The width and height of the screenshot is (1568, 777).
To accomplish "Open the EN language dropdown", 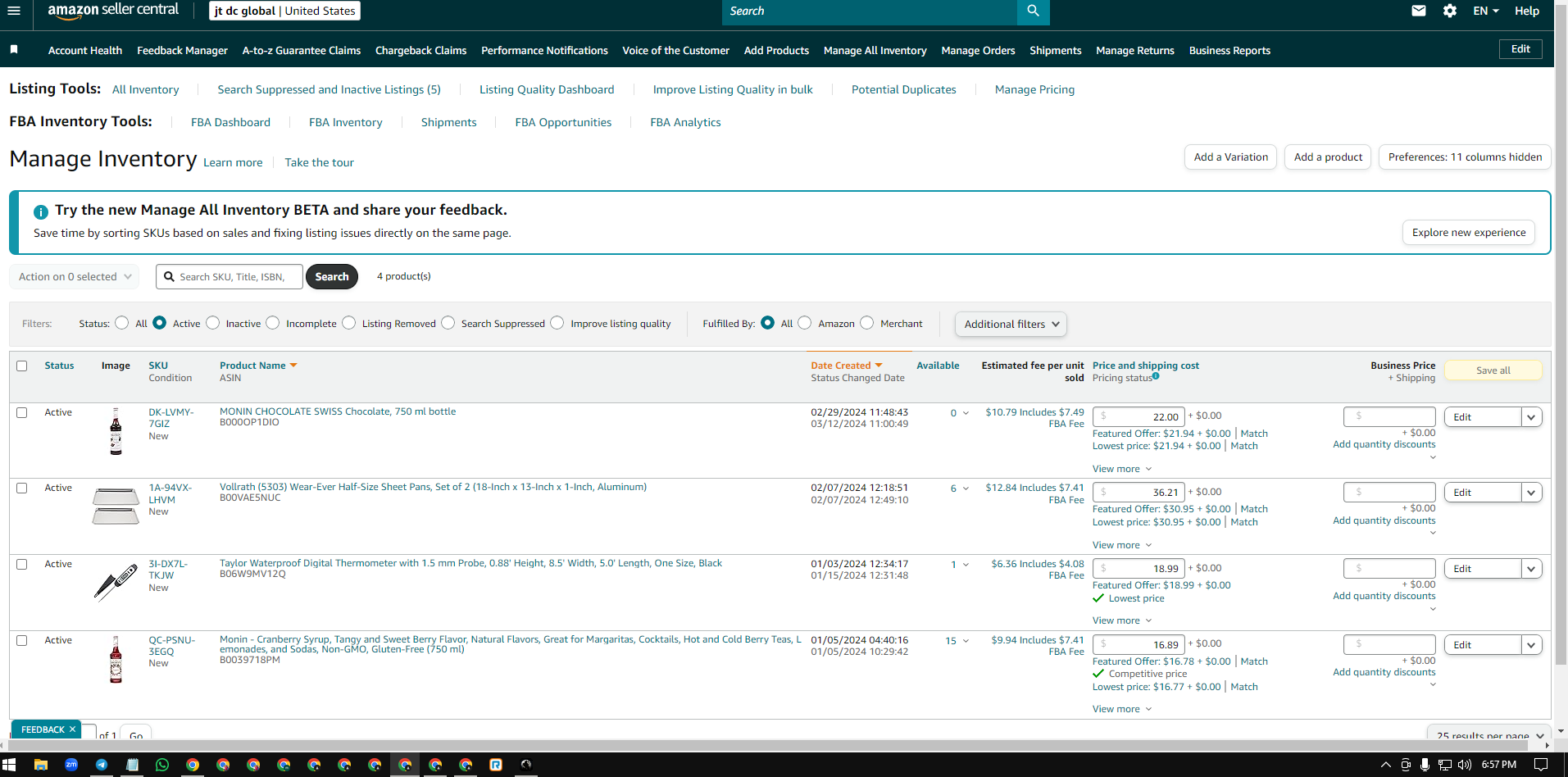I will click(1486, 11).
